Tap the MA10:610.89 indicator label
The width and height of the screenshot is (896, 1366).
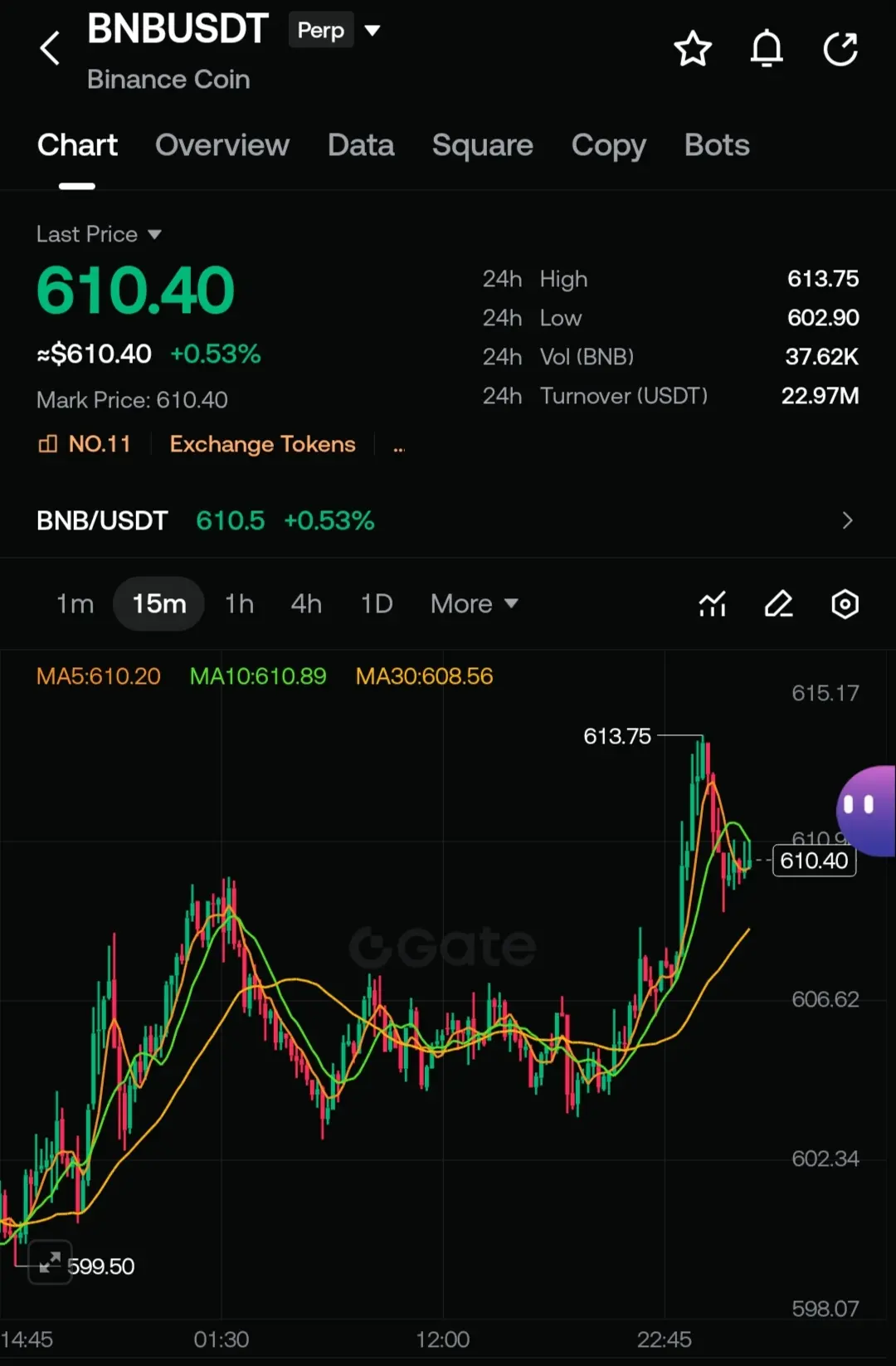point(258,676)
